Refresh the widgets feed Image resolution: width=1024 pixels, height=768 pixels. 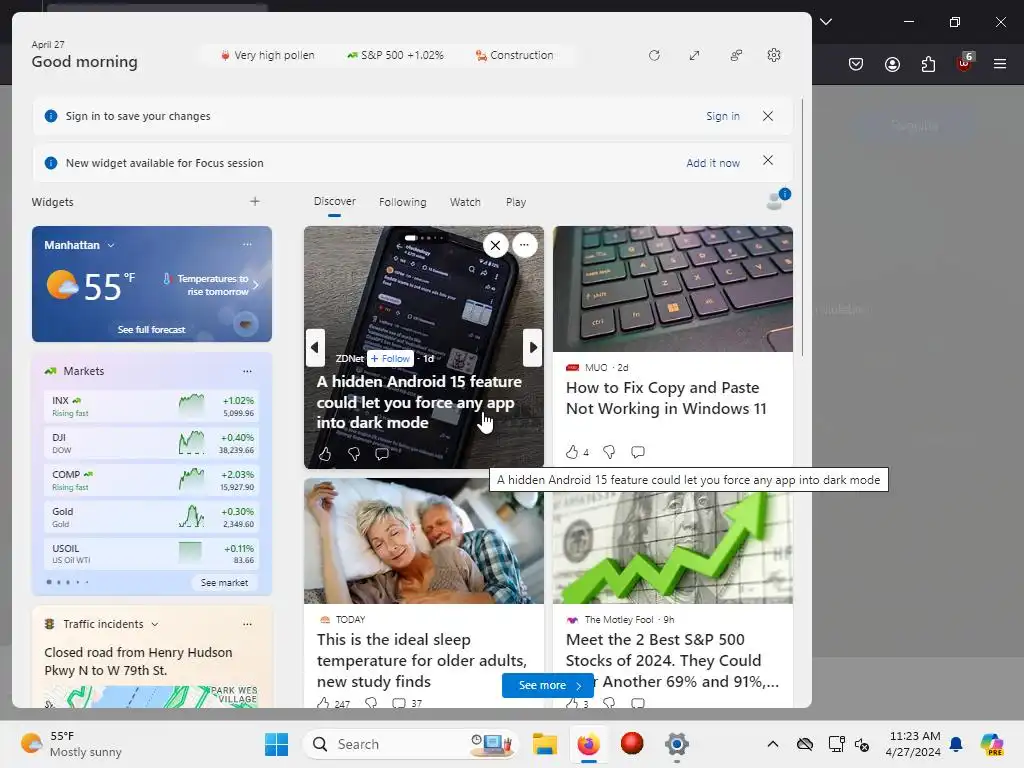pos(654,56)
